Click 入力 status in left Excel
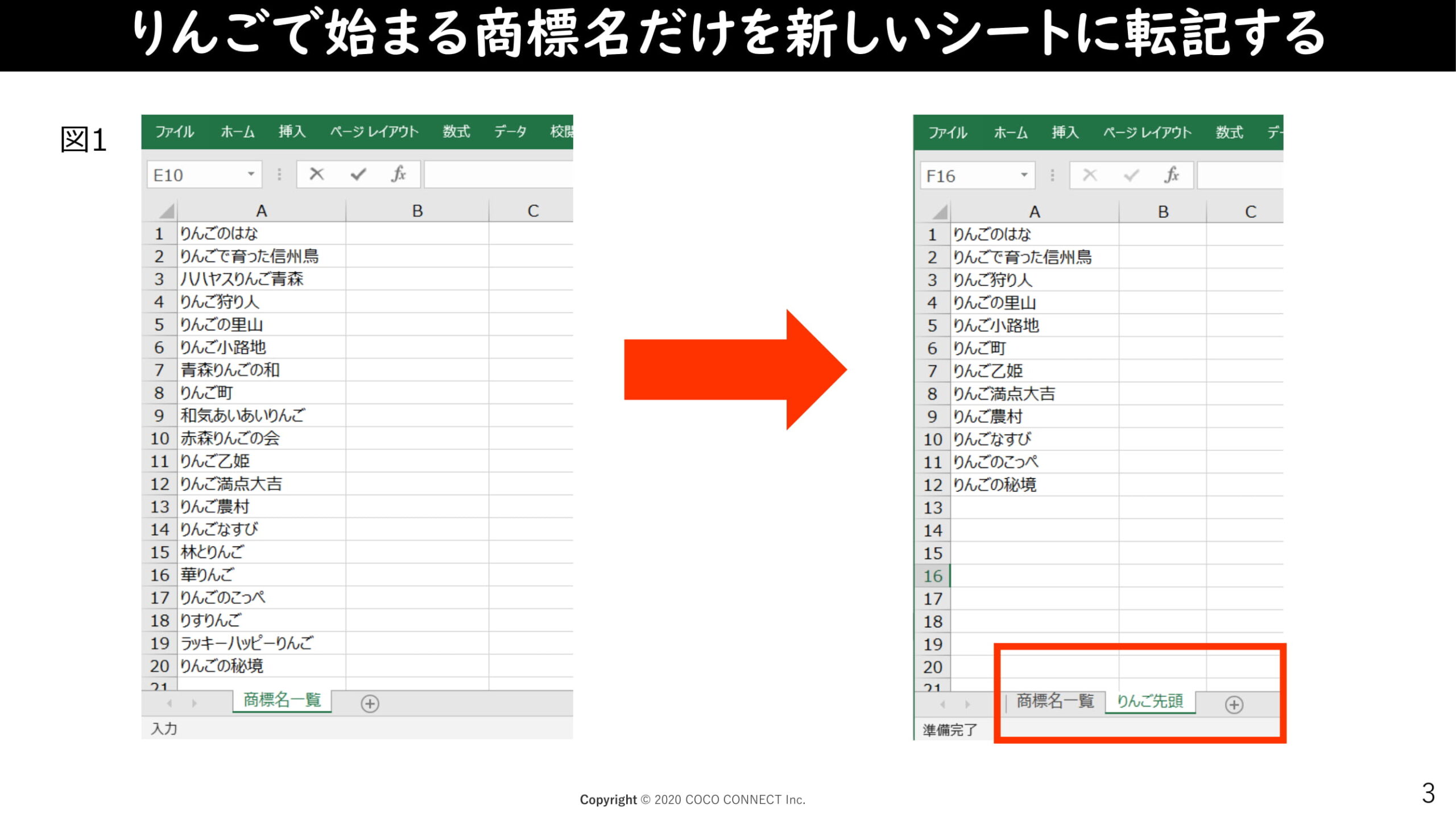 (x=164, y=729)
